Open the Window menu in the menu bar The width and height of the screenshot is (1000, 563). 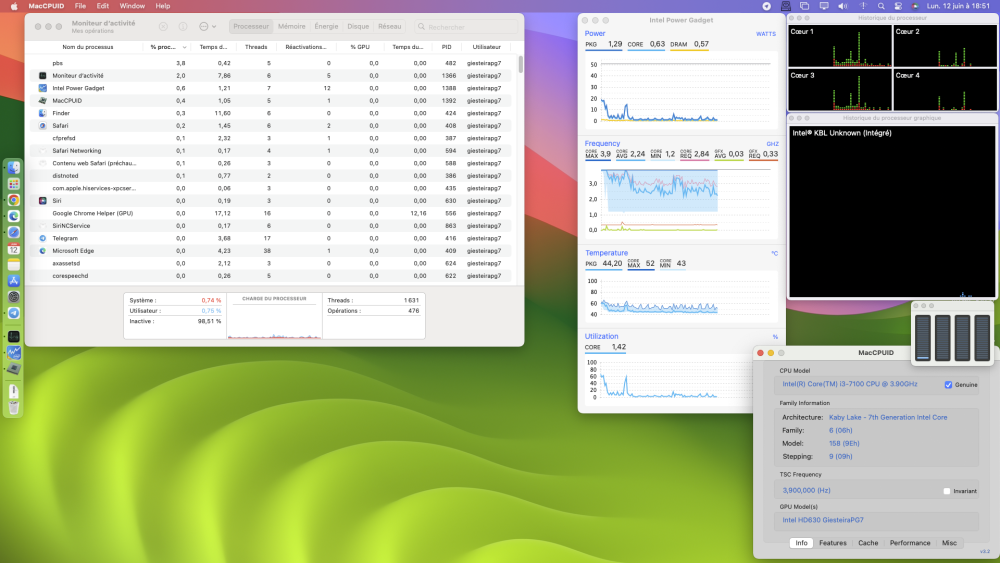click(132, 6)
